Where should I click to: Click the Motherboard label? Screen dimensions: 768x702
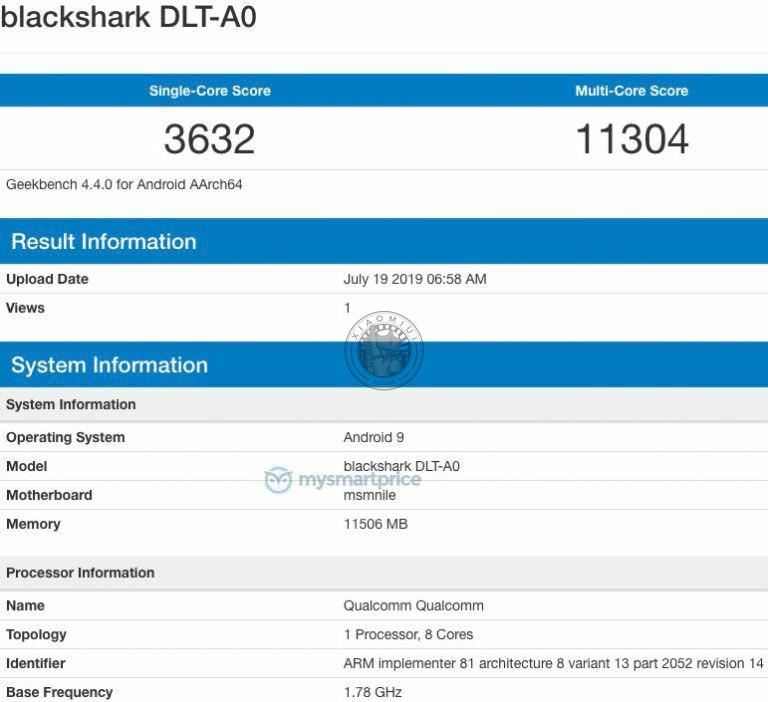point(49,495)
